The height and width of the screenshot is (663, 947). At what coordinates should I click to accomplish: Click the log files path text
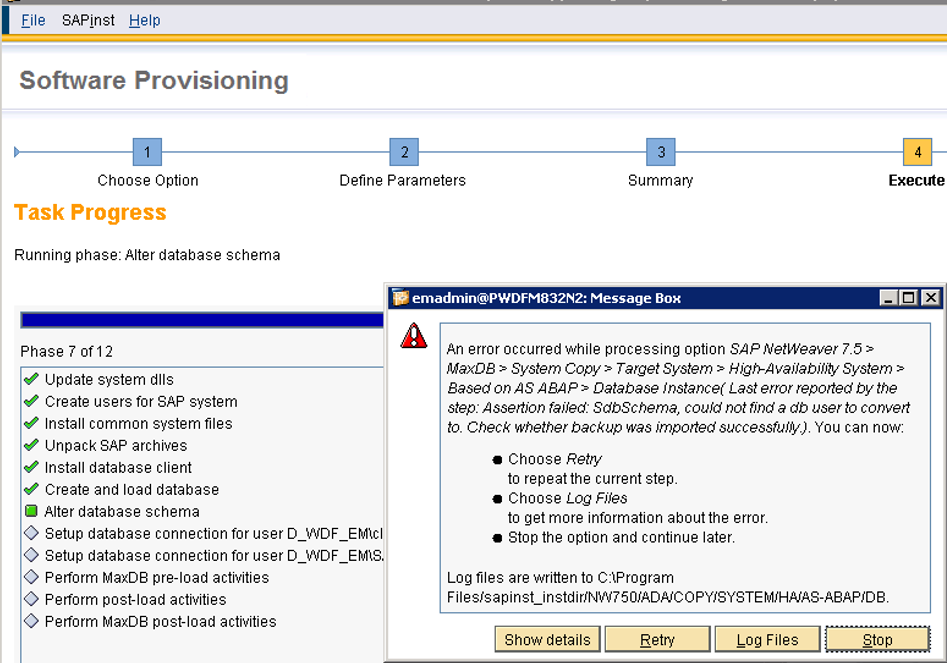coord(668,588)
